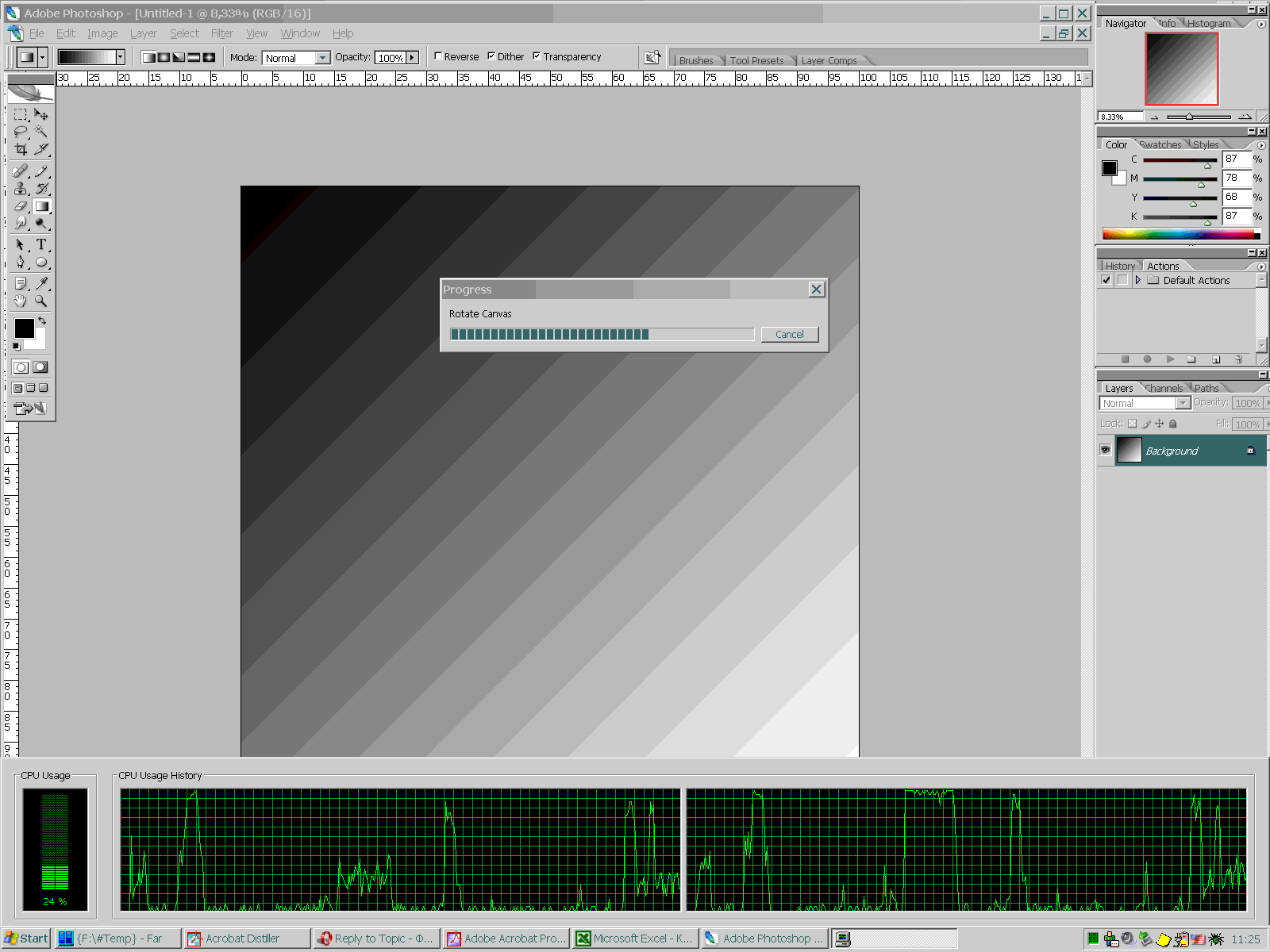Cancel the Rotate Canvas progress
Image resolution: width=1270 pixels, height=952 pixels.
(790, 334)
